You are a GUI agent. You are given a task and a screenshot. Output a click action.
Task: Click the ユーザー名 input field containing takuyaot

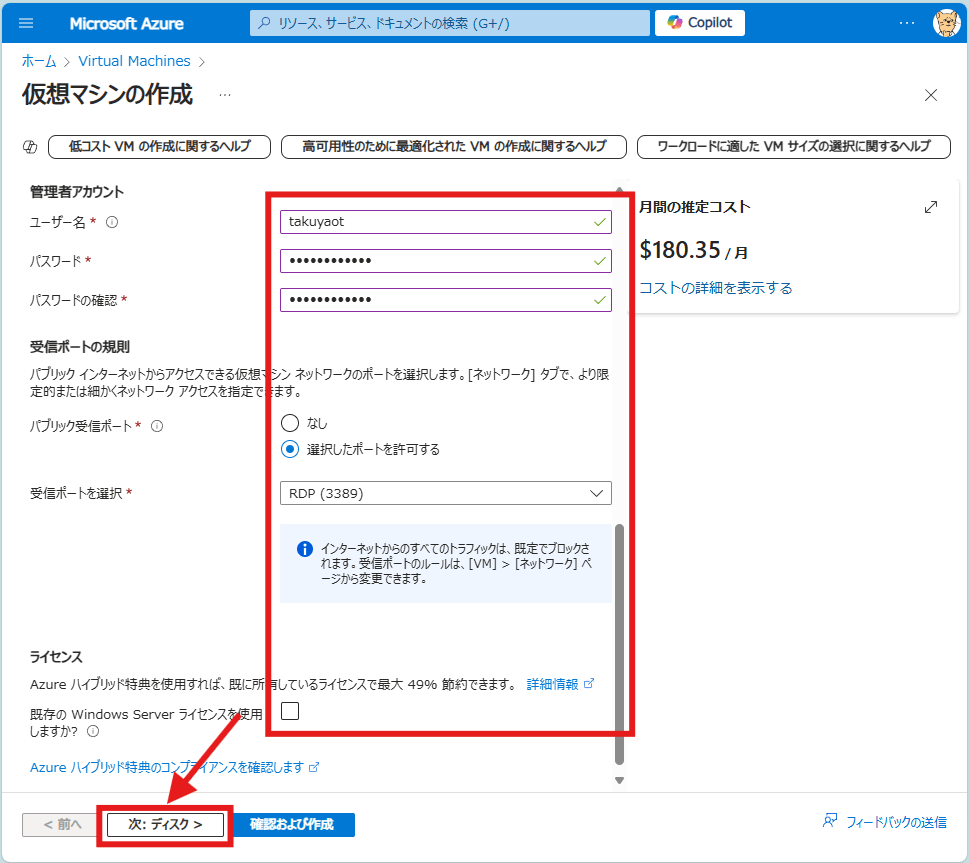[x=445, y=222]
